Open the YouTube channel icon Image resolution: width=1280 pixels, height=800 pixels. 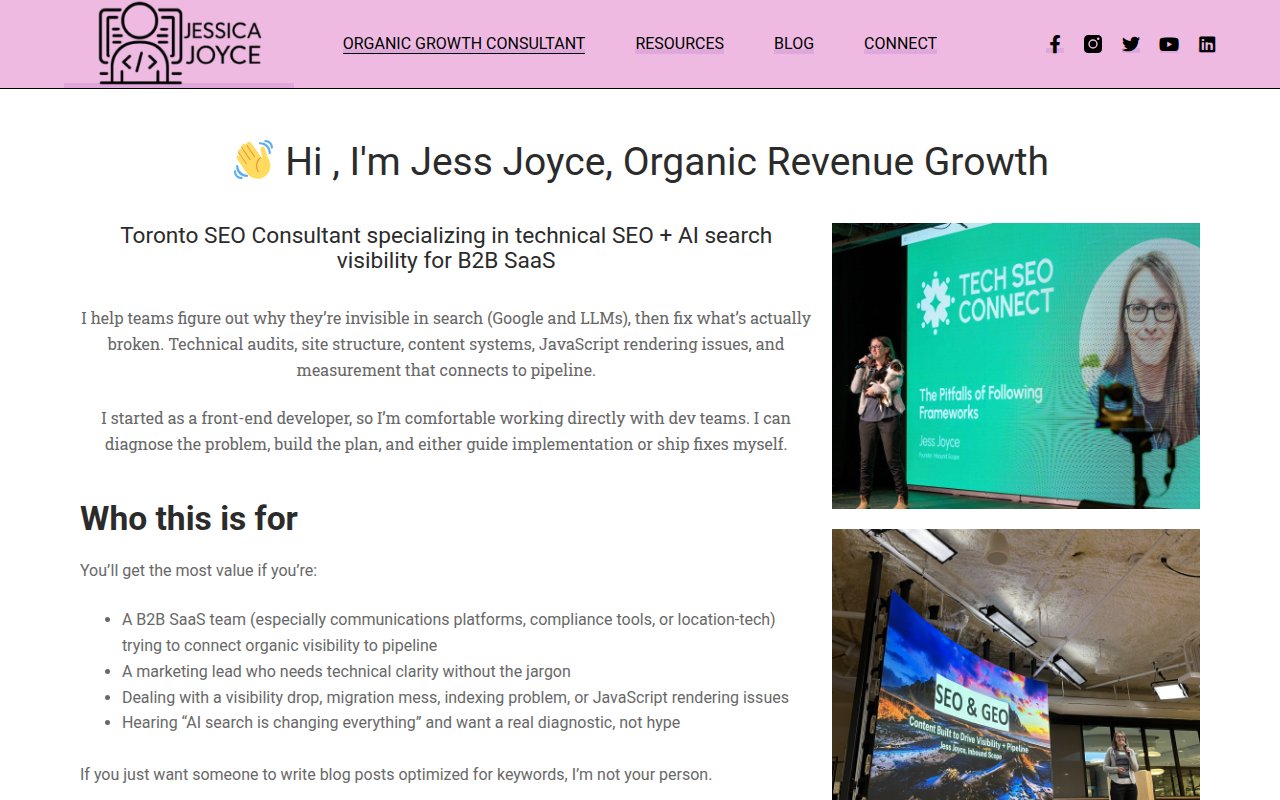pos(1168,44)
